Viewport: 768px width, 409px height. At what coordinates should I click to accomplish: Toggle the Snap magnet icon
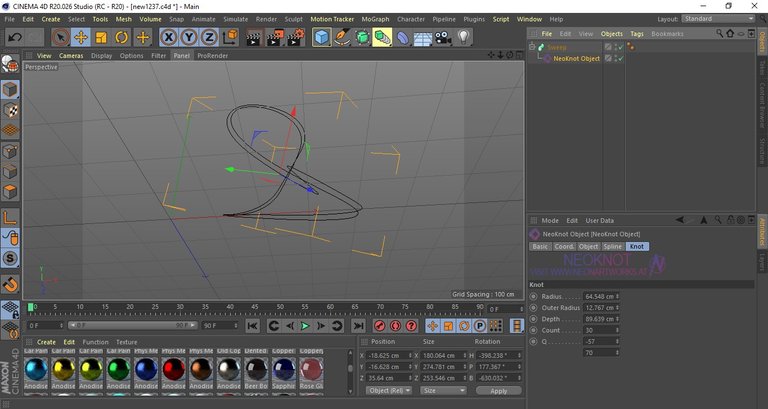coord(10,284)
